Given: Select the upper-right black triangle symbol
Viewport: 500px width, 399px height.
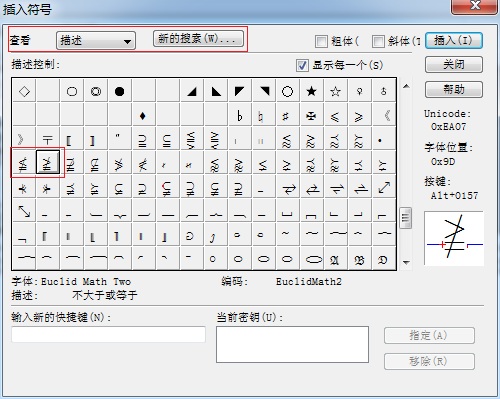Looking at the screenshot, I should pos(264,91).
